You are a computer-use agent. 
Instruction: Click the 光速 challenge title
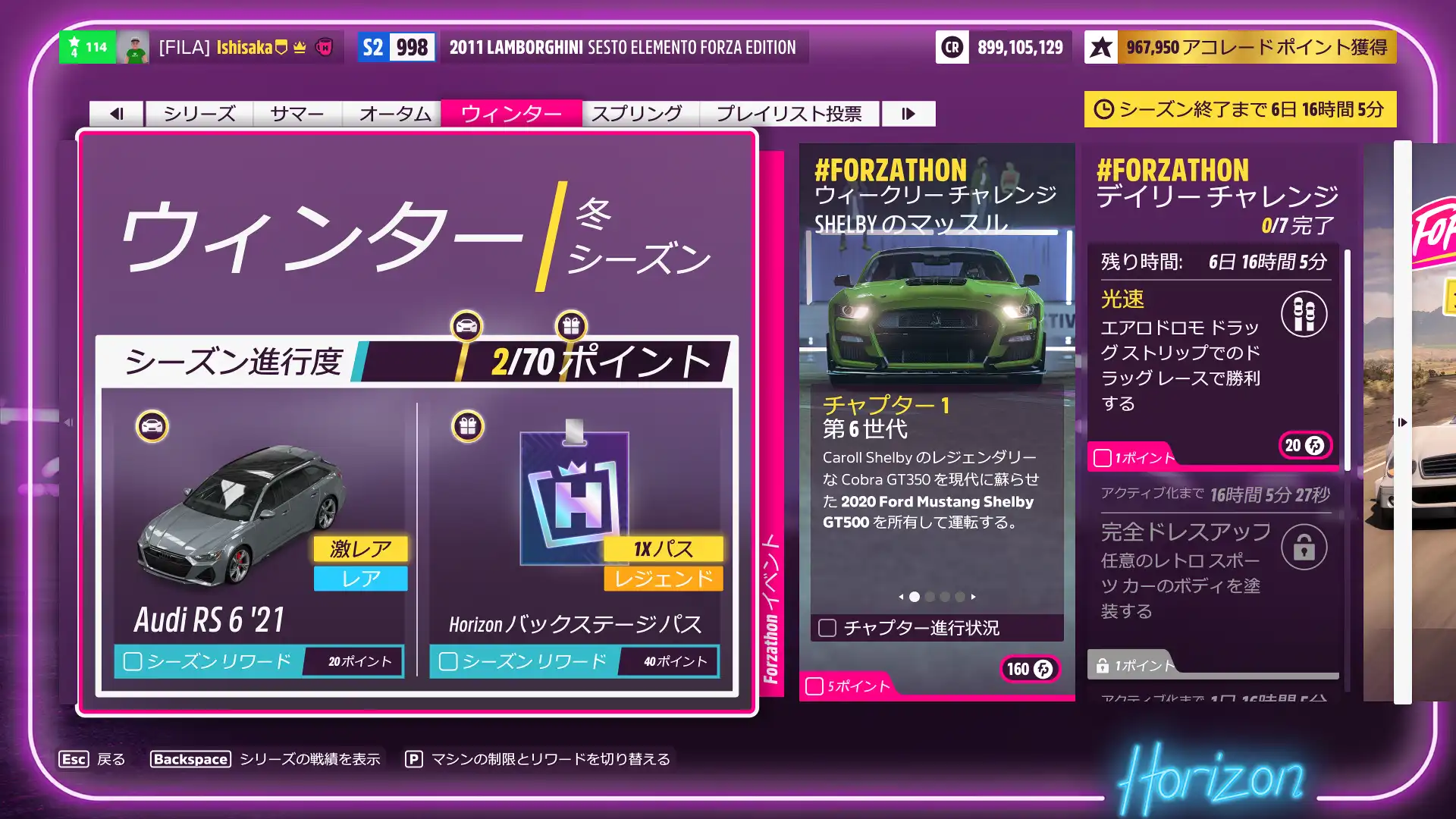pos(1122,299)
